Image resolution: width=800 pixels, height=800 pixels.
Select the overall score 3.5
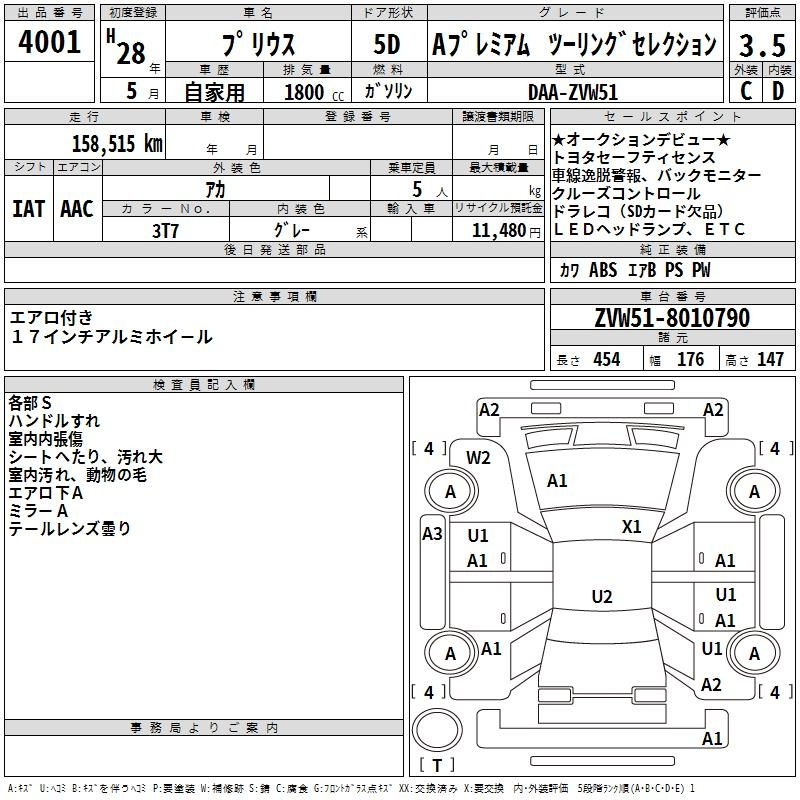(x=762, y=45)
